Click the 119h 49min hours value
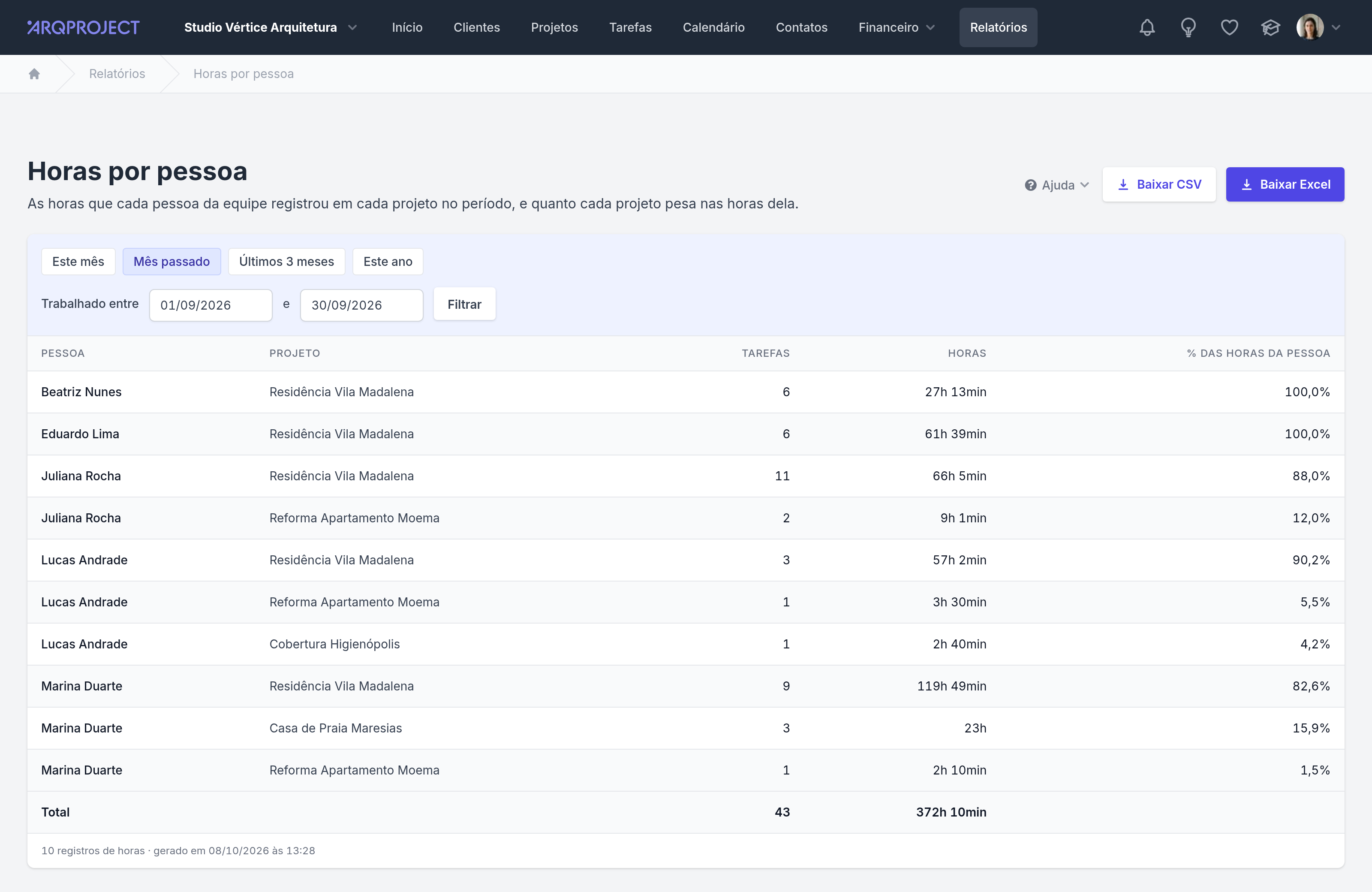The image size is (1372, 892). tap(952, 686)
